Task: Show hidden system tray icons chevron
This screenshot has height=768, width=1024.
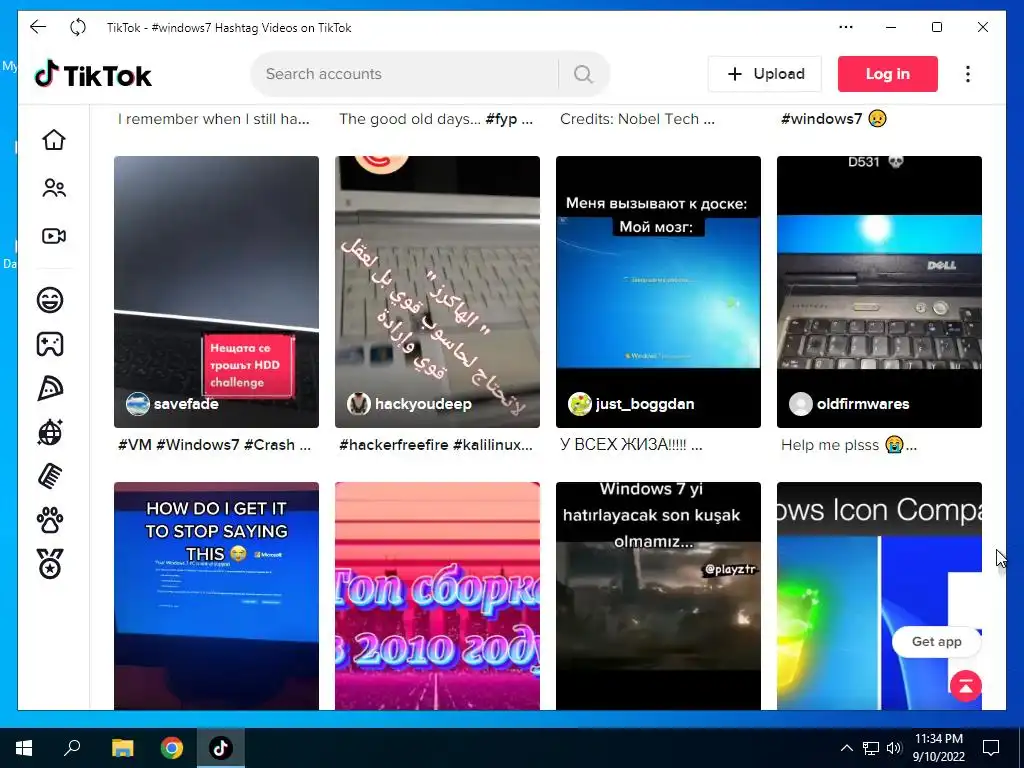Action: coord(846,748)
